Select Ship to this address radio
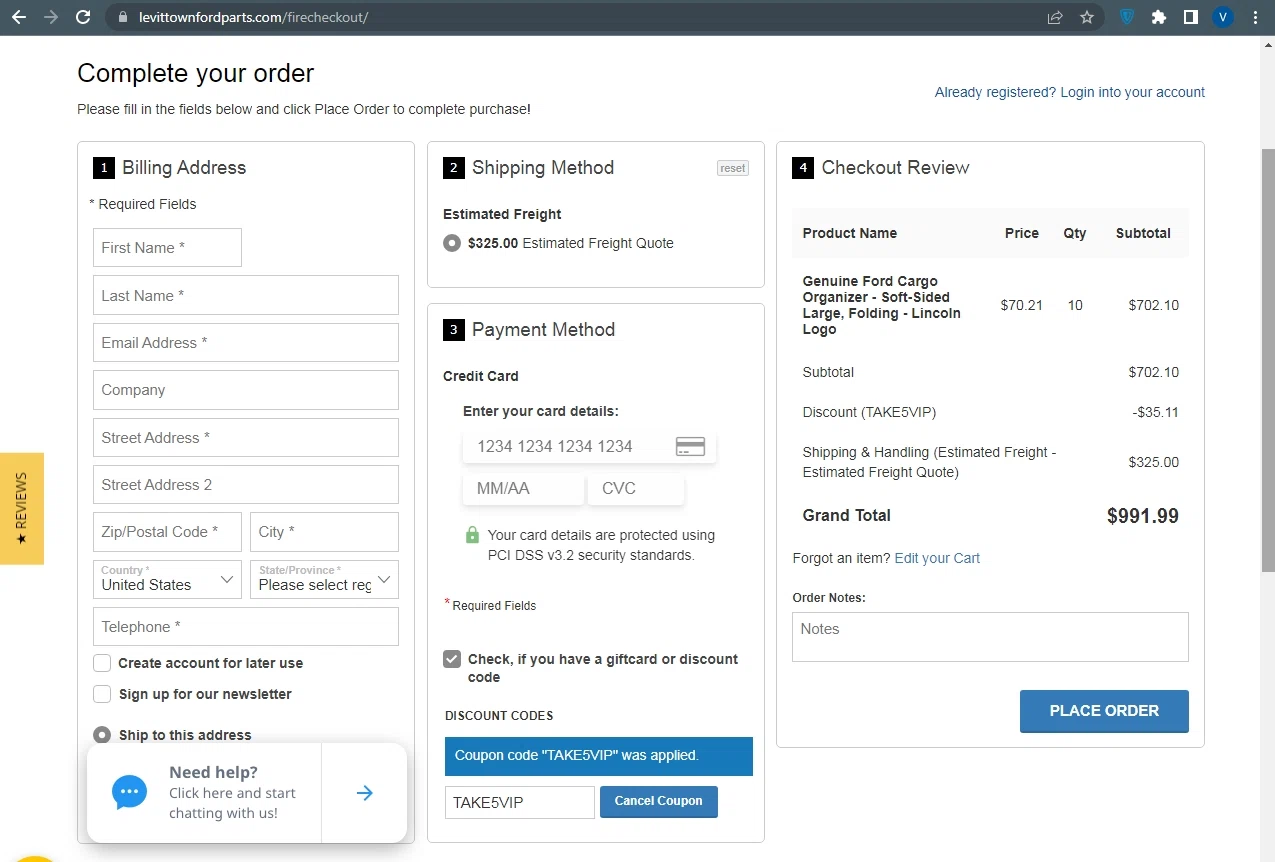Viewport: 1275px width, 862px height. (102, 735)
